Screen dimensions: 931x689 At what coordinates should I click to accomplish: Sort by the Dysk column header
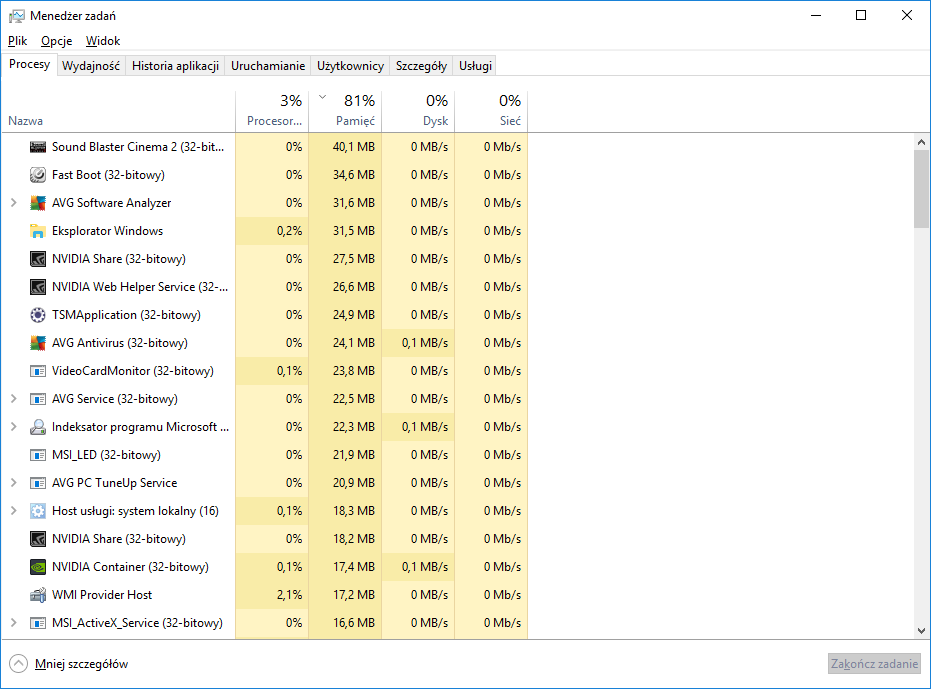[418, 112]
